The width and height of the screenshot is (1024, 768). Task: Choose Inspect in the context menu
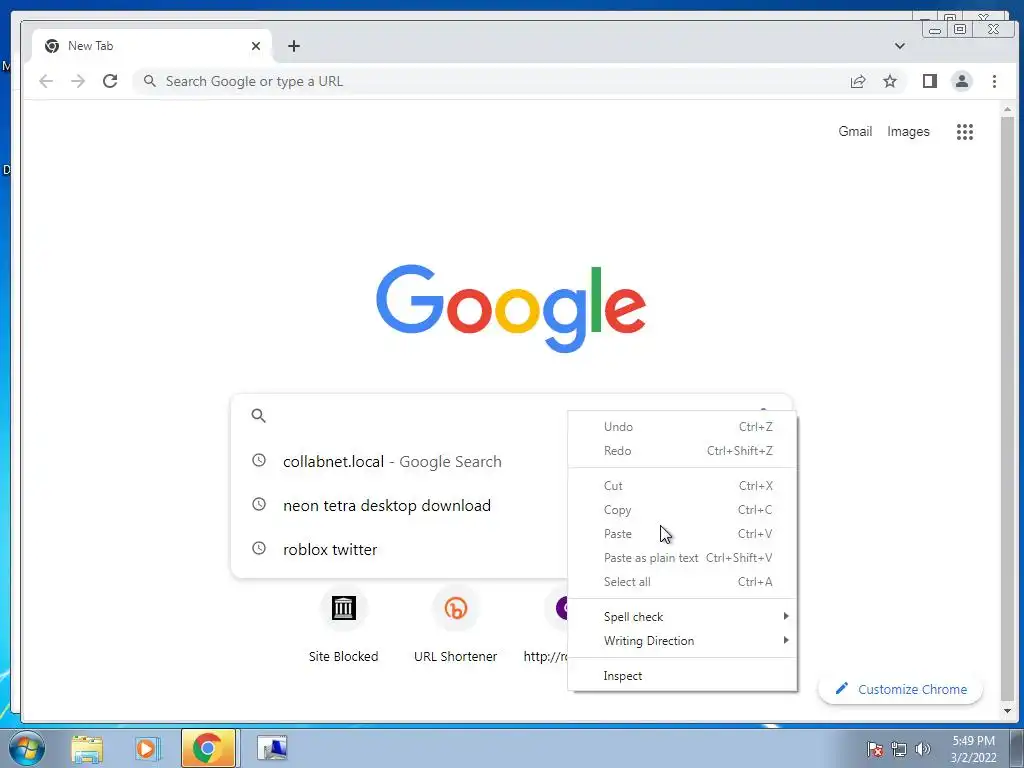pyautogui.click(x=682, y=676)
